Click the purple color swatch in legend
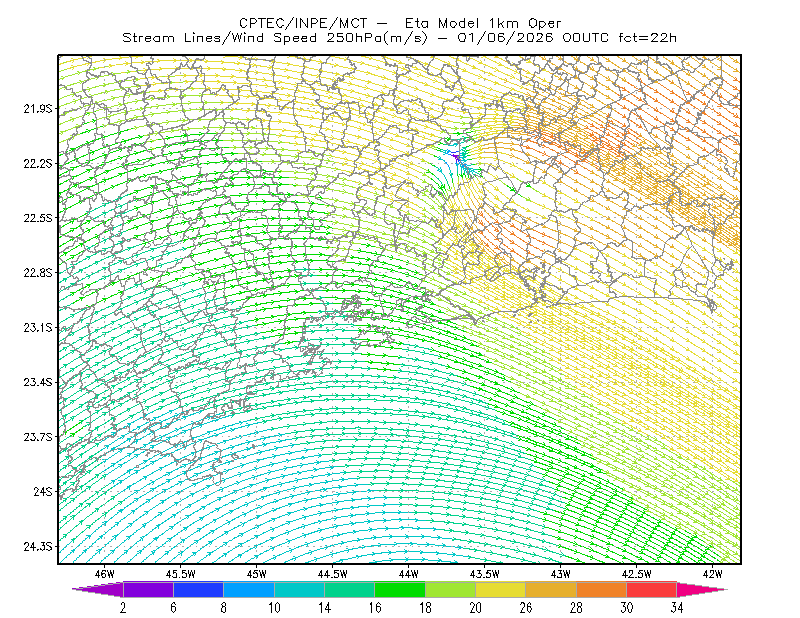 point(148,589)
